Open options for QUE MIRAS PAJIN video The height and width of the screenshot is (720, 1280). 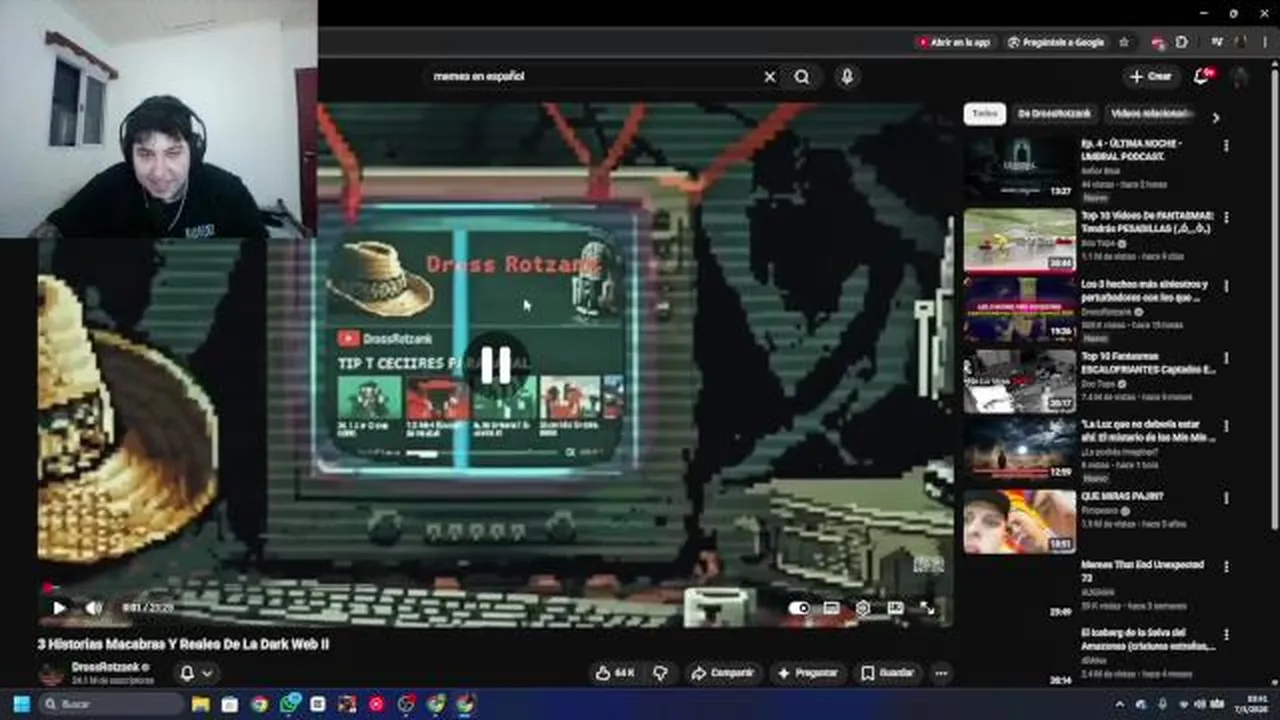1226,497
